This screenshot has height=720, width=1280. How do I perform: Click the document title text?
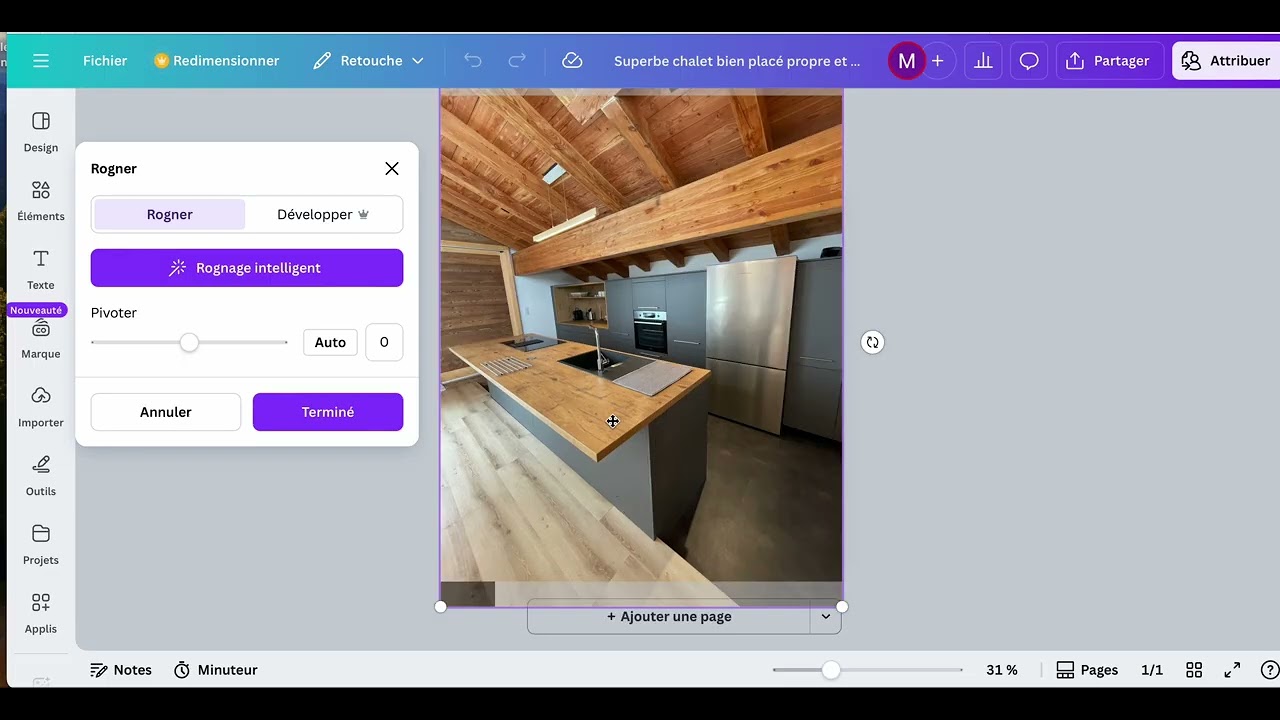tap(737, 61)
